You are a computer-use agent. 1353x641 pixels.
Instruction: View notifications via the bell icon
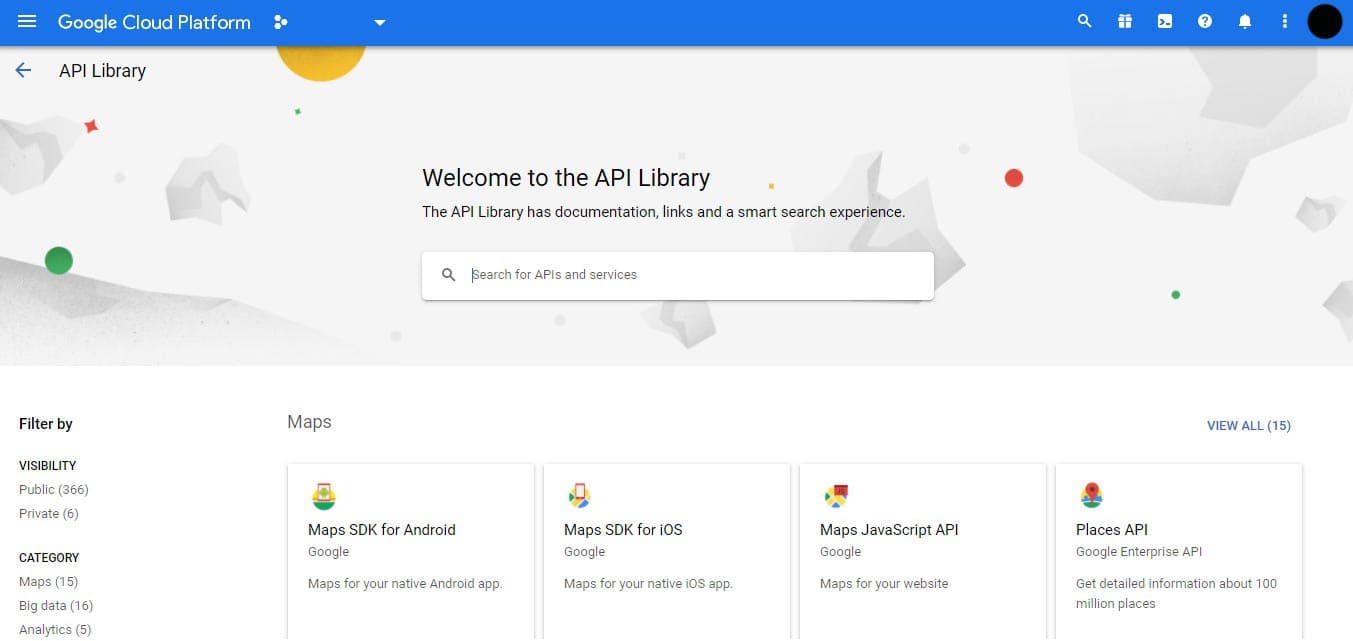[1244, 21]
